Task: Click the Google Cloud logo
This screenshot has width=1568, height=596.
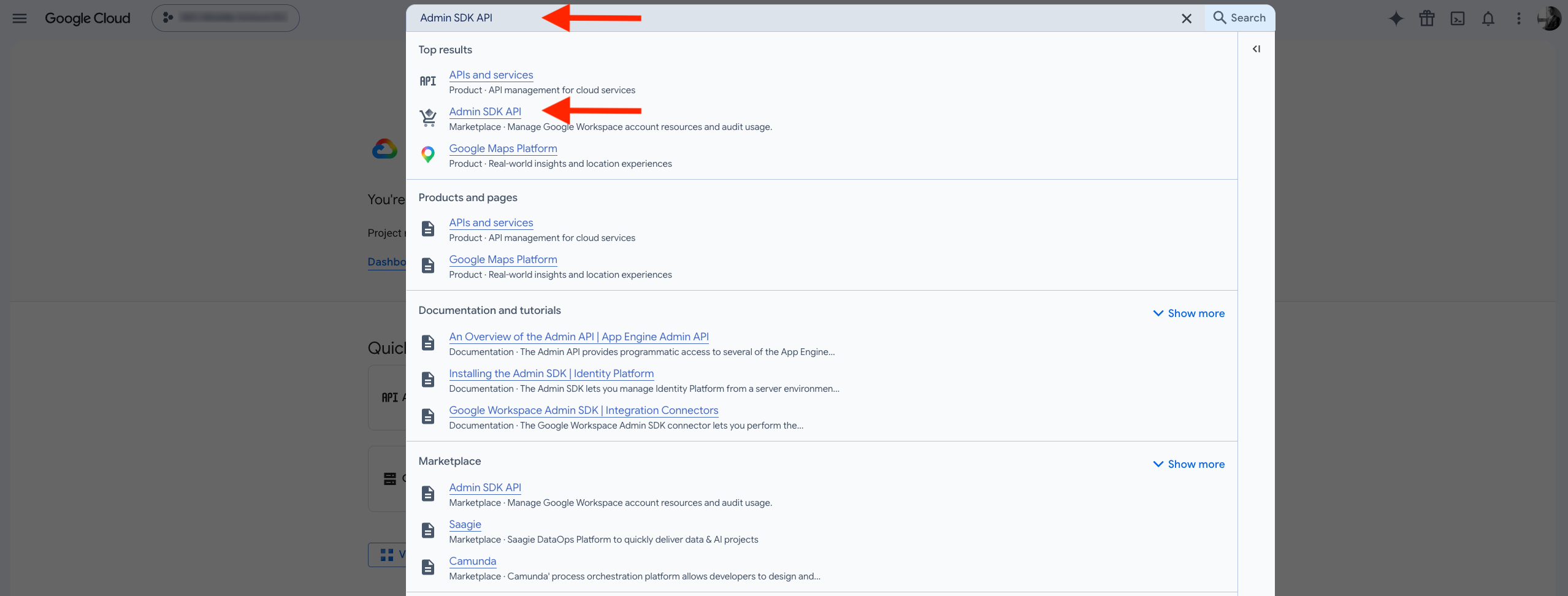Action: 88,18
